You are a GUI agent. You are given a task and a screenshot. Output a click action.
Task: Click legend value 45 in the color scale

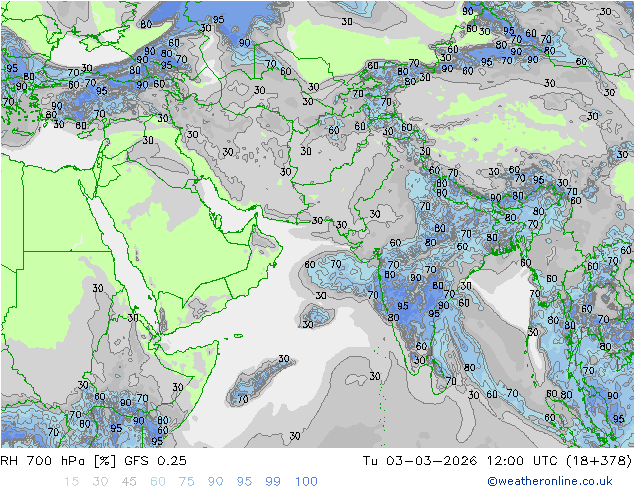click(x=129, y=482)
